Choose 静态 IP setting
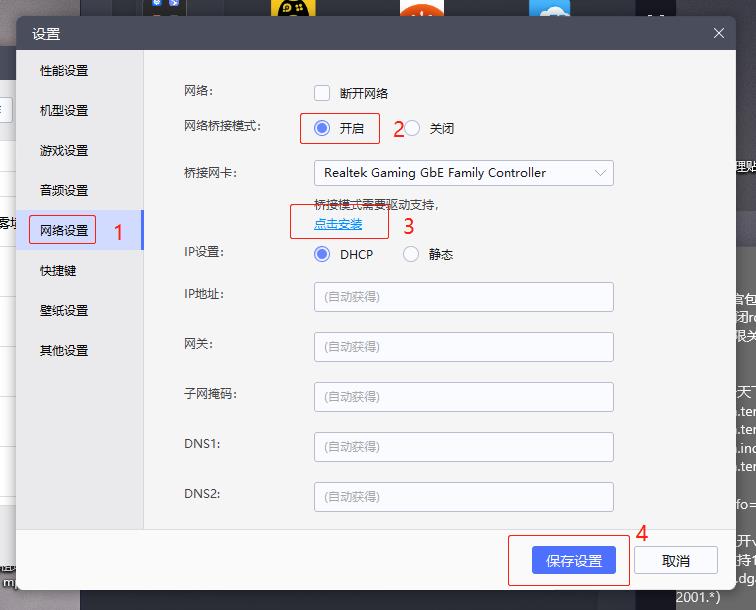The image size is (756, 610). pos(411,254)
